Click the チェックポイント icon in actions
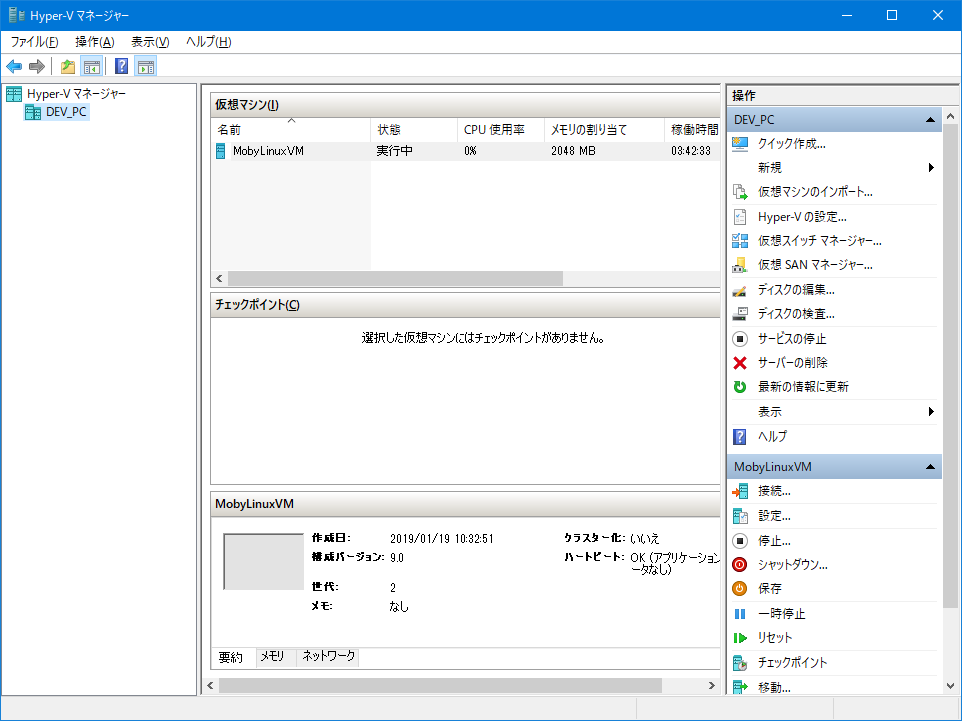 (740, 663)
